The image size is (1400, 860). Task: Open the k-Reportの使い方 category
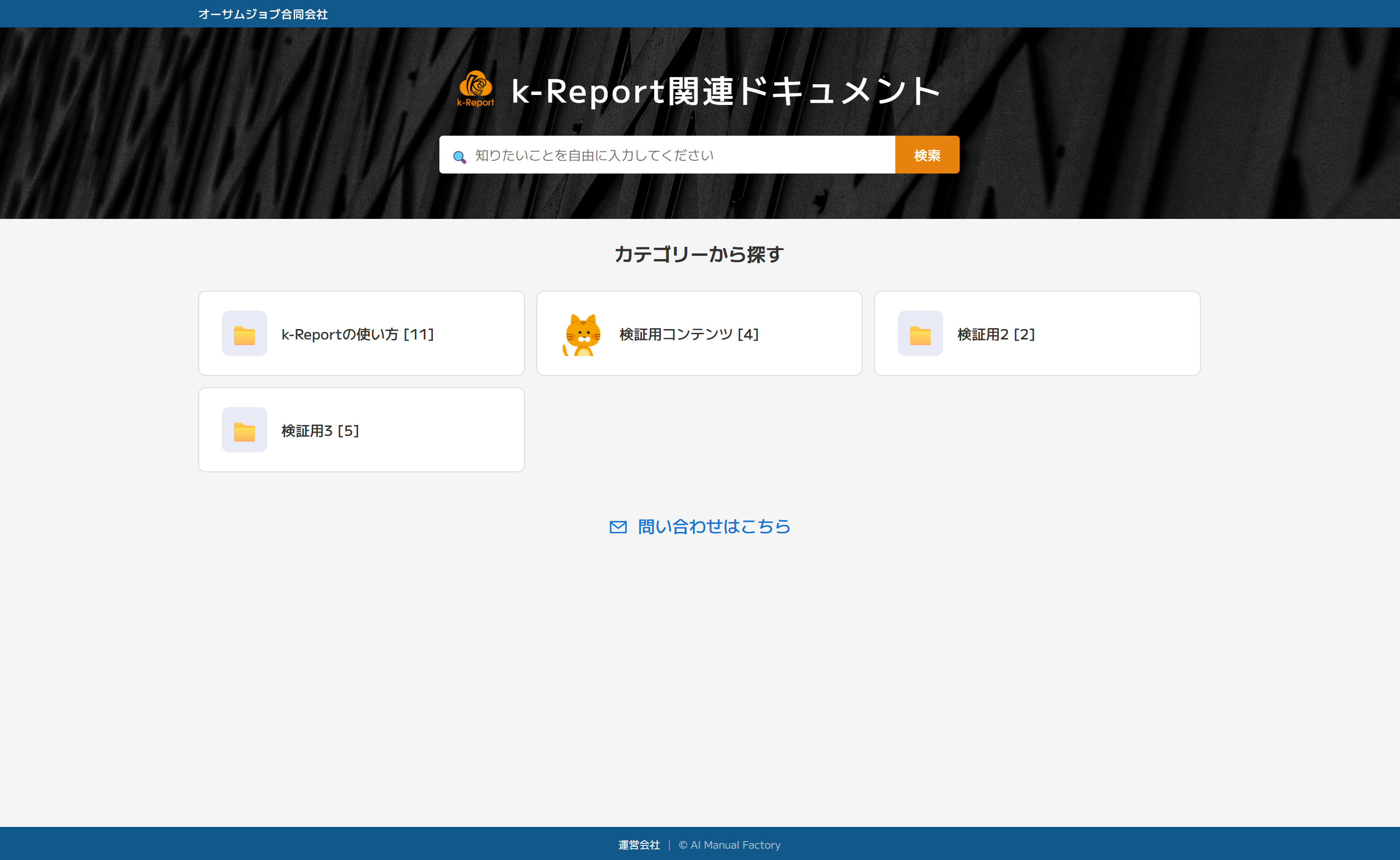pyautogui.click(x=361, y=333)
